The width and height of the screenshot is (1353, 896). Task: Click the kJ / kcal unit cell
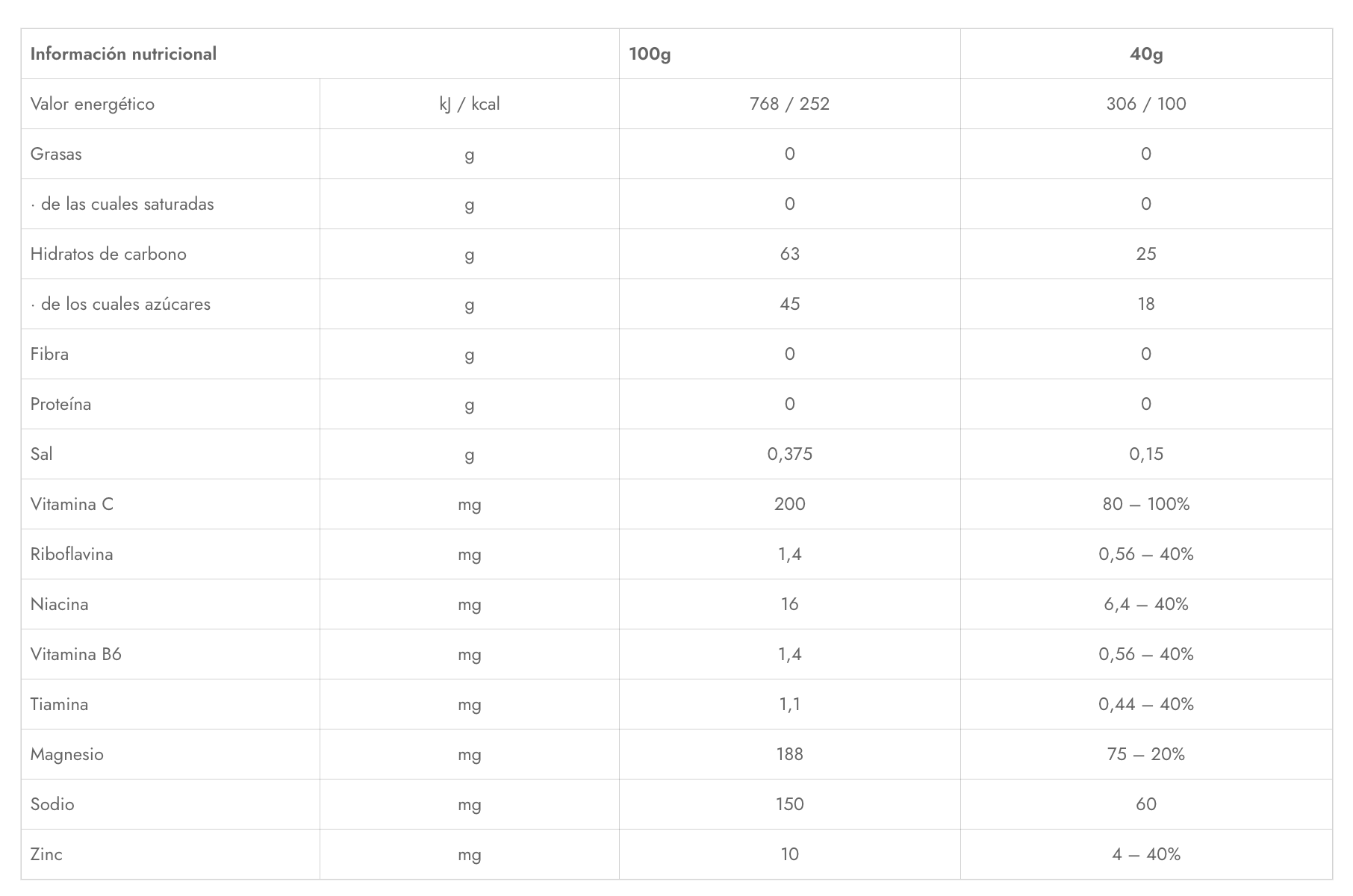coord(470,104)
